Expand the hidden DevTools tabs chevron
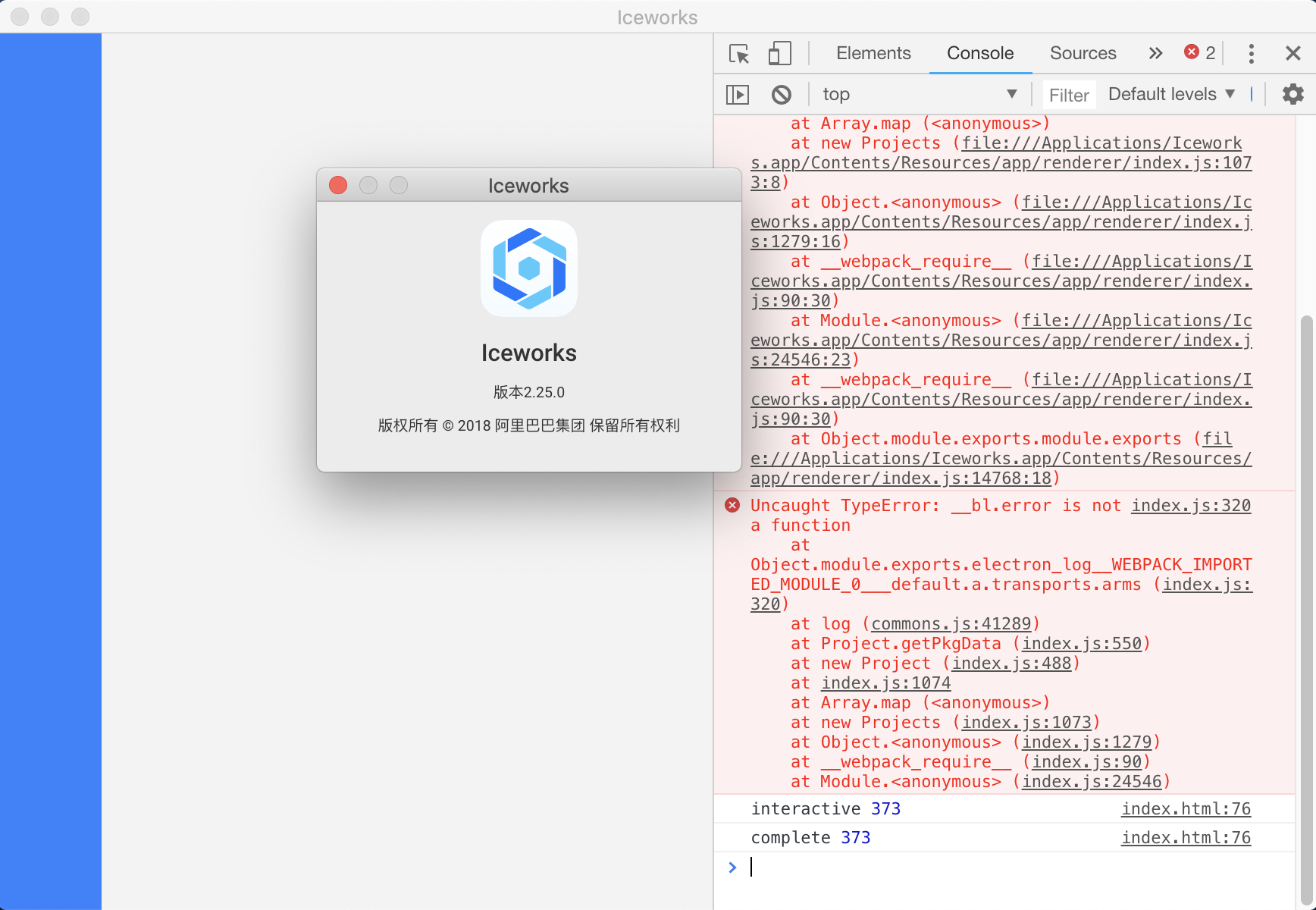This screenshot has height=910, width=1316. point(1155,53)
